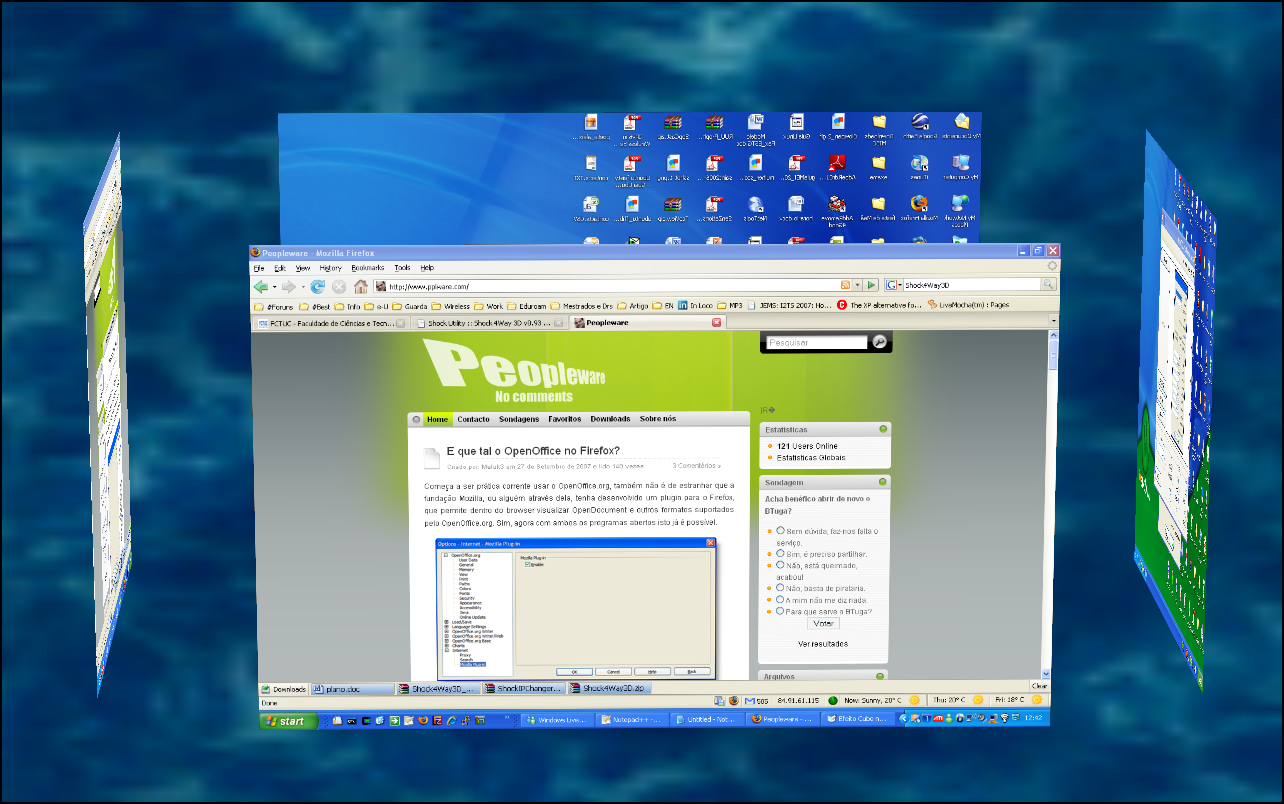Close the Shock Utility tab
Viewport: 1284px width, 804px height.
(x=559, y=323)
